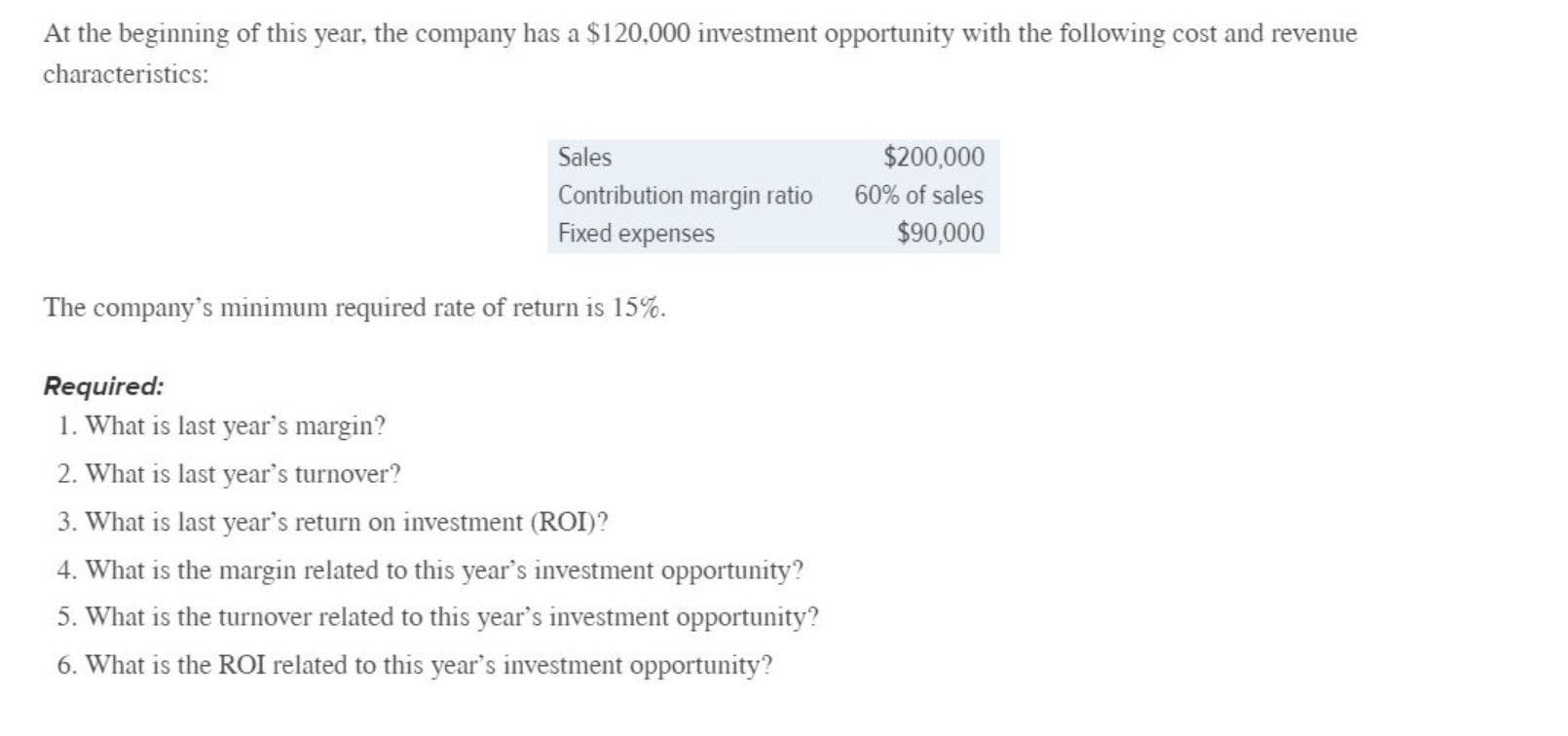This screenshot has width=1568, height=736.
Task: Click the minimum required rate of return sentence
Action: coord(355,308)
